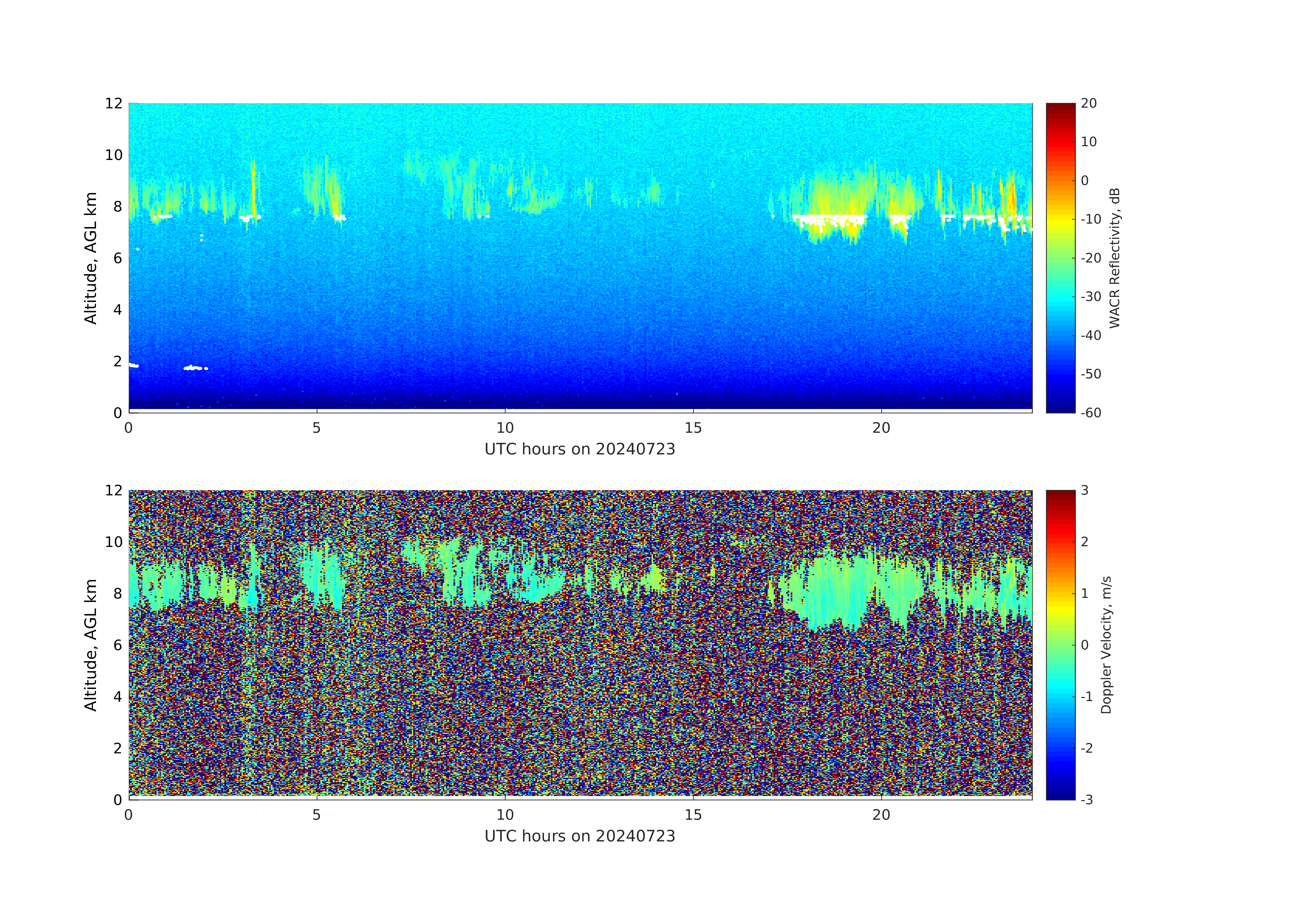1316x903 pixels.
Task: Click white marker near 2 km altitude
Action: [x=193, y=368]
